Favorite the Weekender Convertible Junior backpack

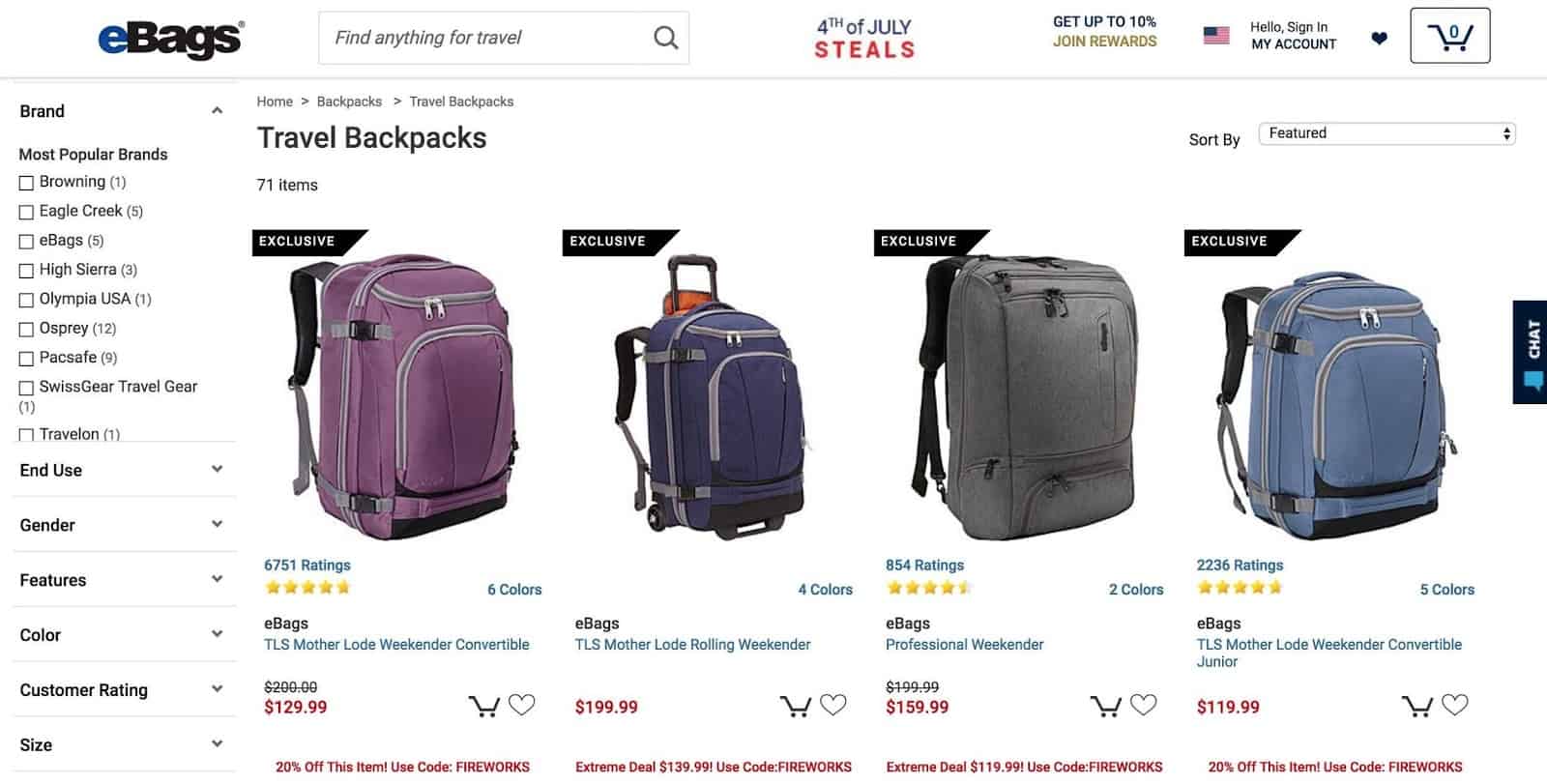1454,705
